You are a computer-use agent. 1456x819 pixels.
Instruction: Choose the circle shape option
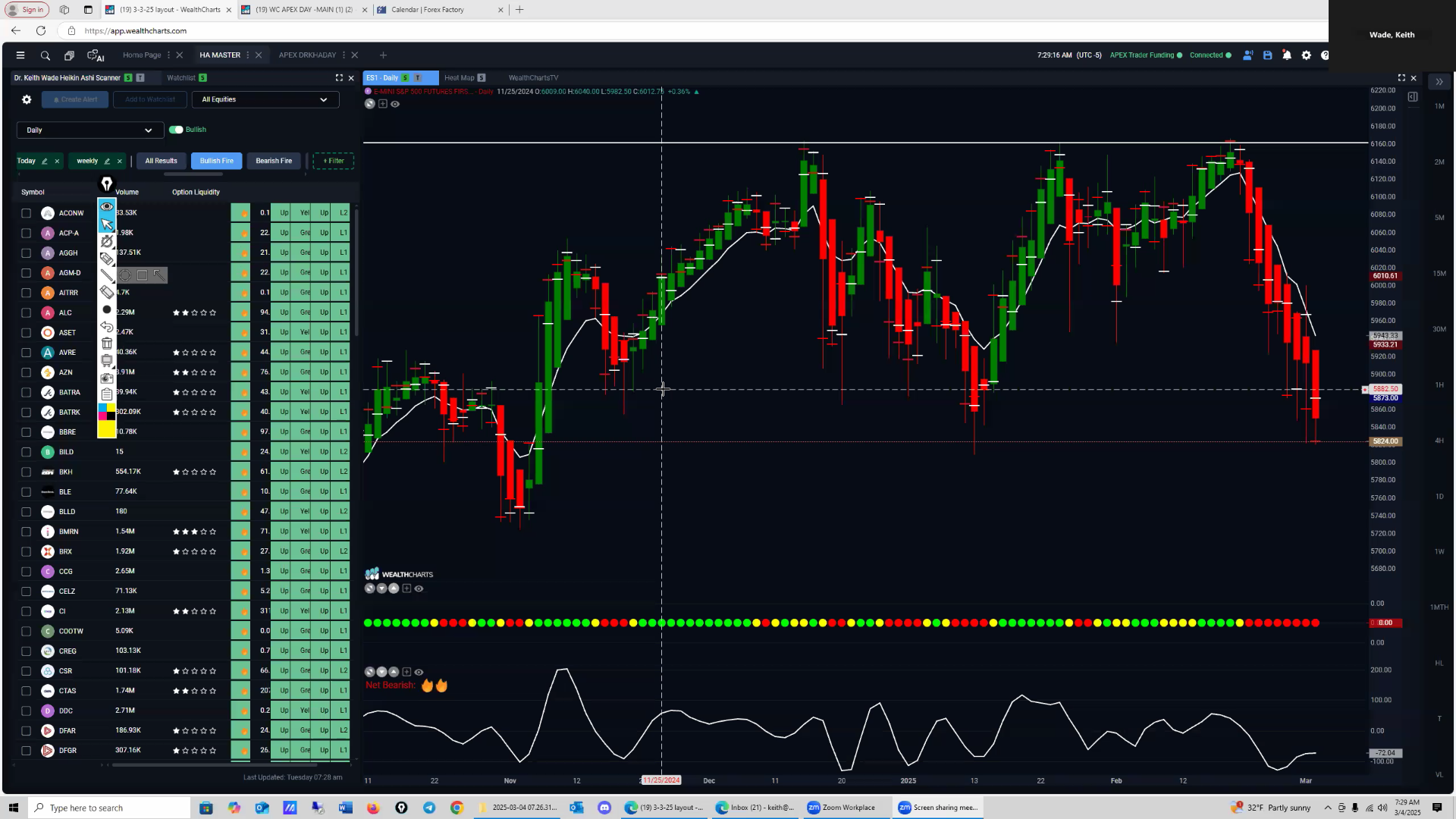(125, 275)
